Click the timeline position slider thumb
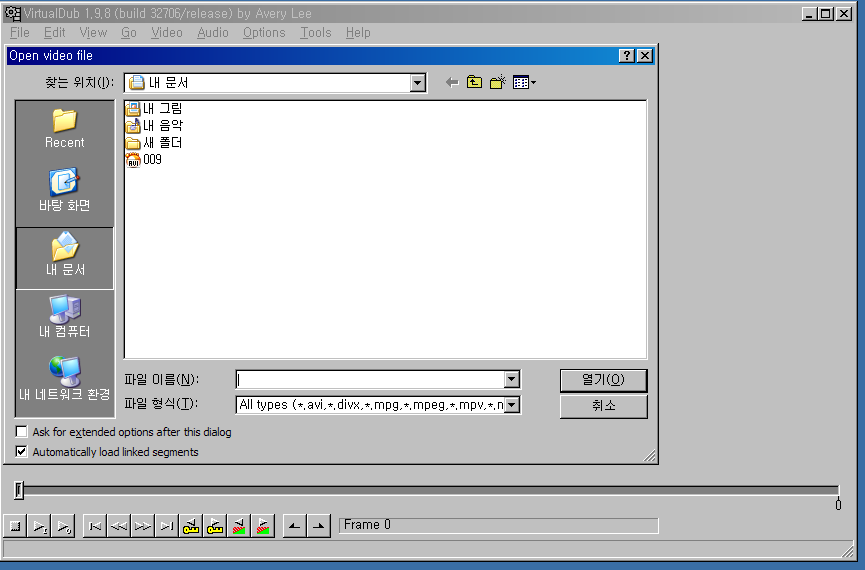Image resolution: width=865 pixels, height=570 pixels. click(x=19, y=490)
